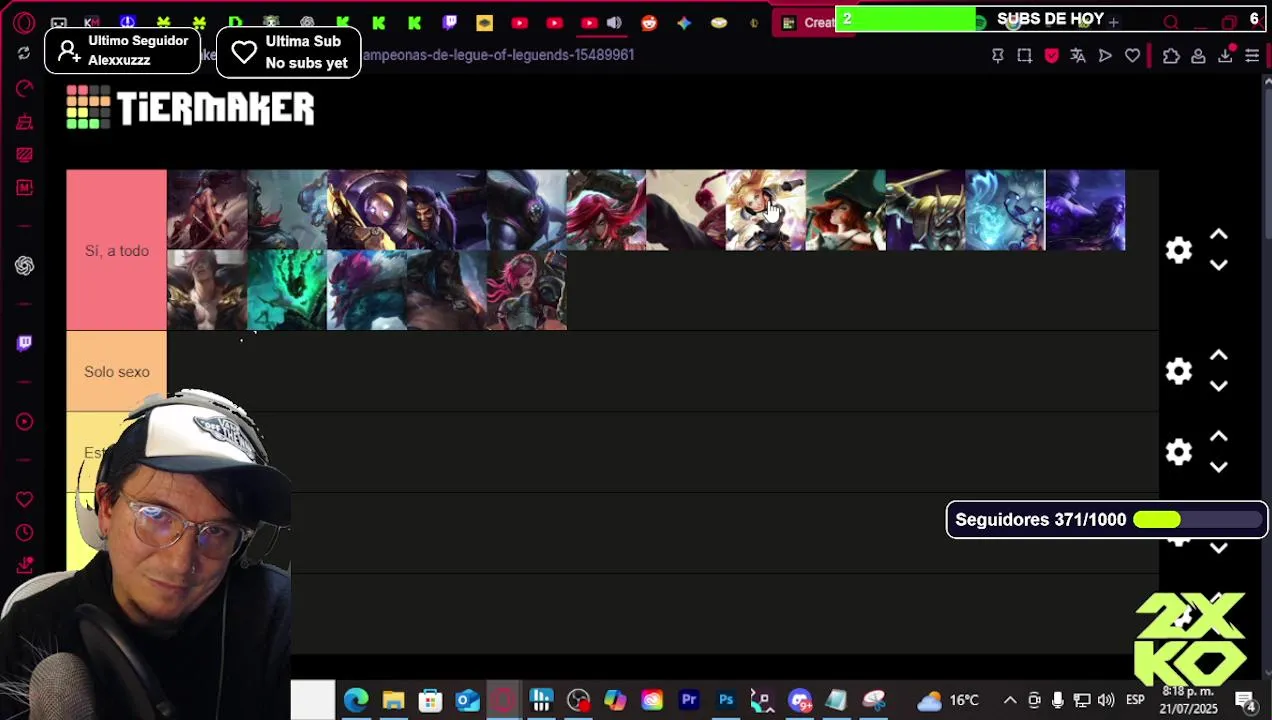Open settings gear for "Solo sexo" tier
Image resolution: width=1272 pixels, height=720 pixels.
(1179, 371)
